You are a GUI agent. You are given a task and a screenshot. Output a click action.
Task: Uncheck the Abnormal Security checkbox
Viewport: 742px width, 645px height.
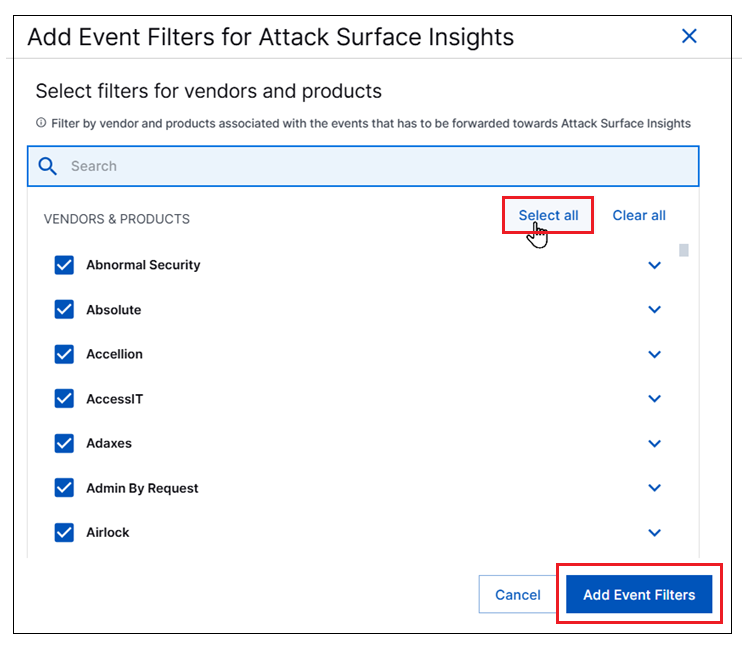[64, 265]
